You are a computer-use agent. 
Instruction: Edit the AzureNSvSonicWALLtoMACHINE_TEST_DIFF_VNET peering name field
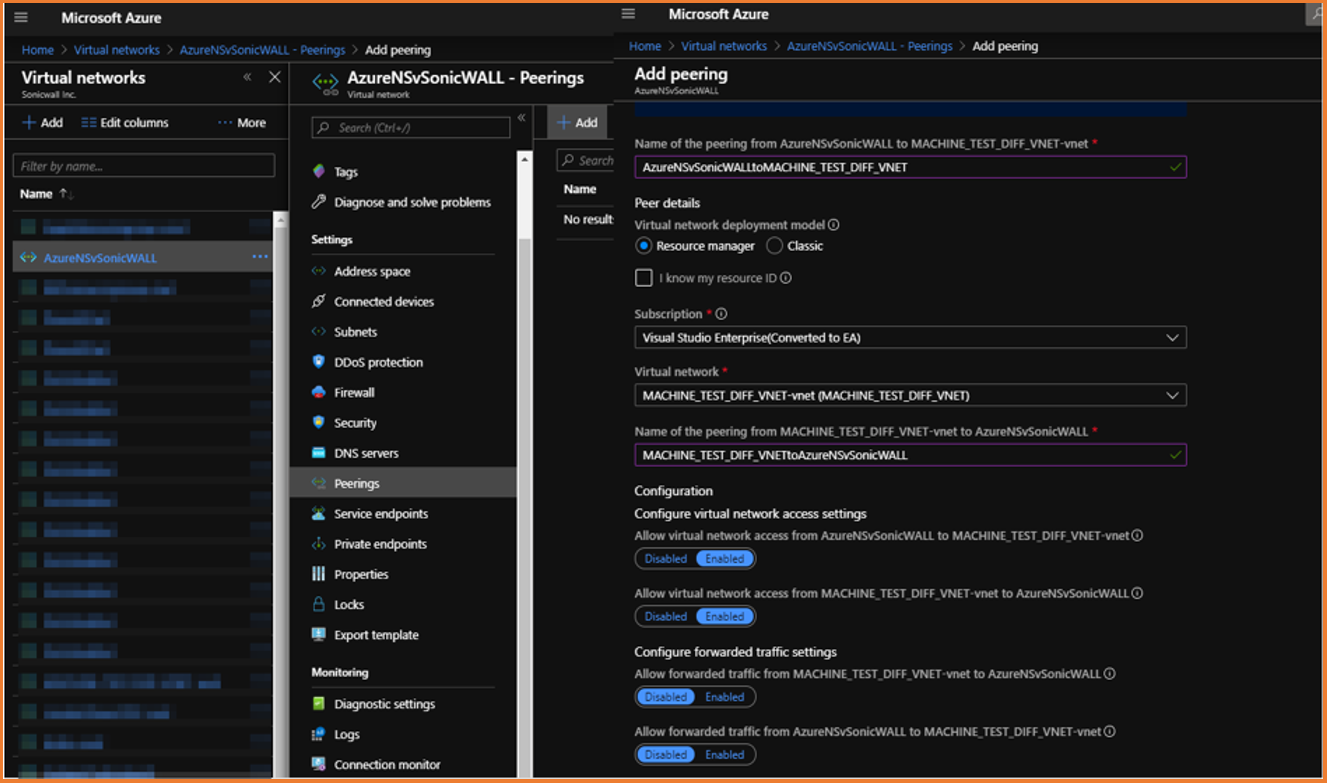(910, 167)
